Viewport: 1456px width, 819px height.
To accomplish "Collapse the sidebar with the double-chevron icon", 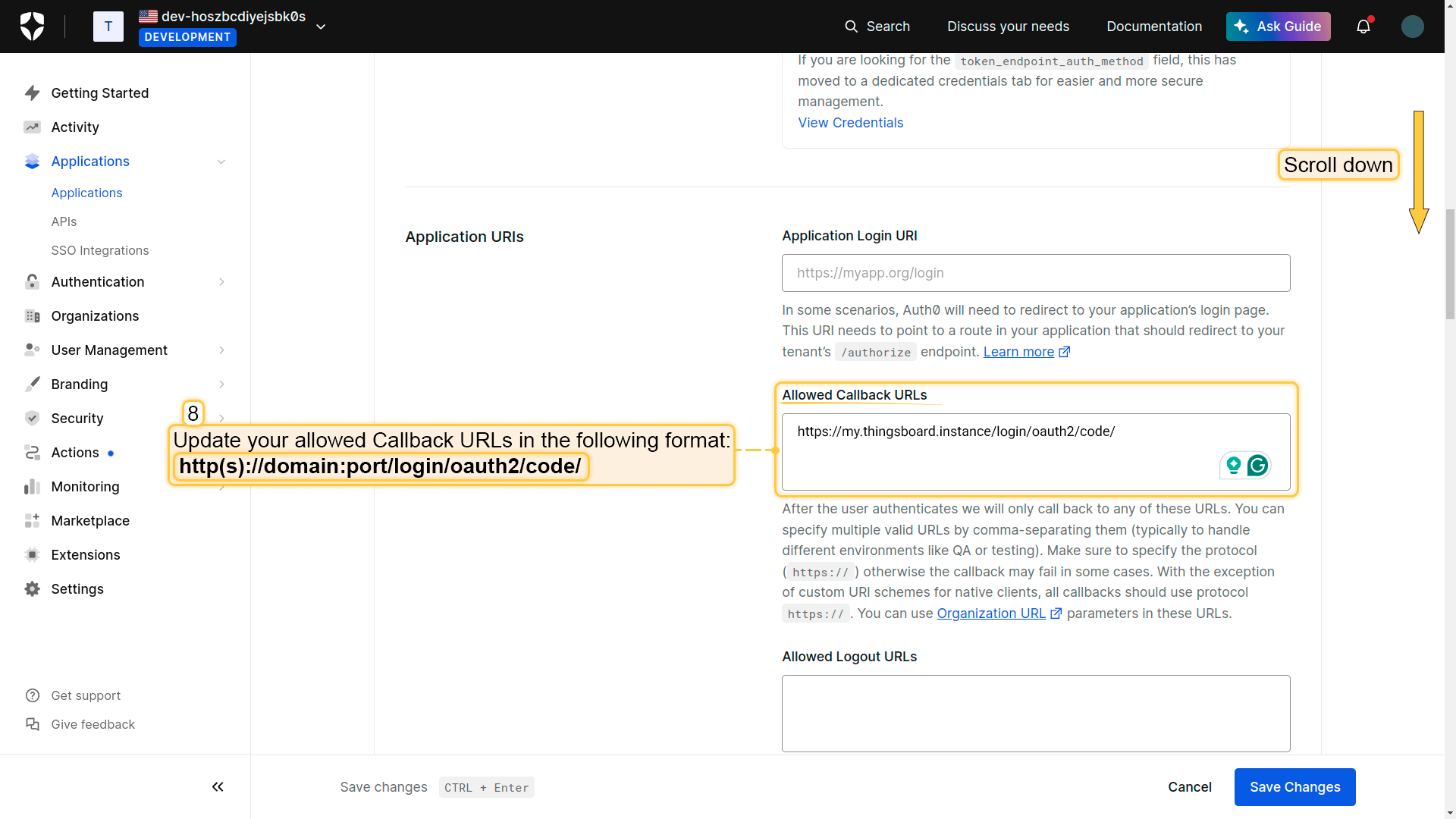I will click(218, 787).
